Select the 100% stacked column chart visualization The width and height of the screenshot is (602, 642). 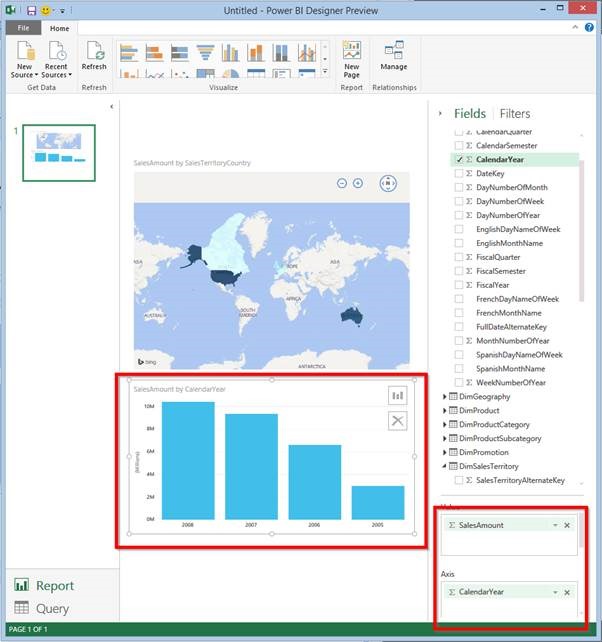281,53
